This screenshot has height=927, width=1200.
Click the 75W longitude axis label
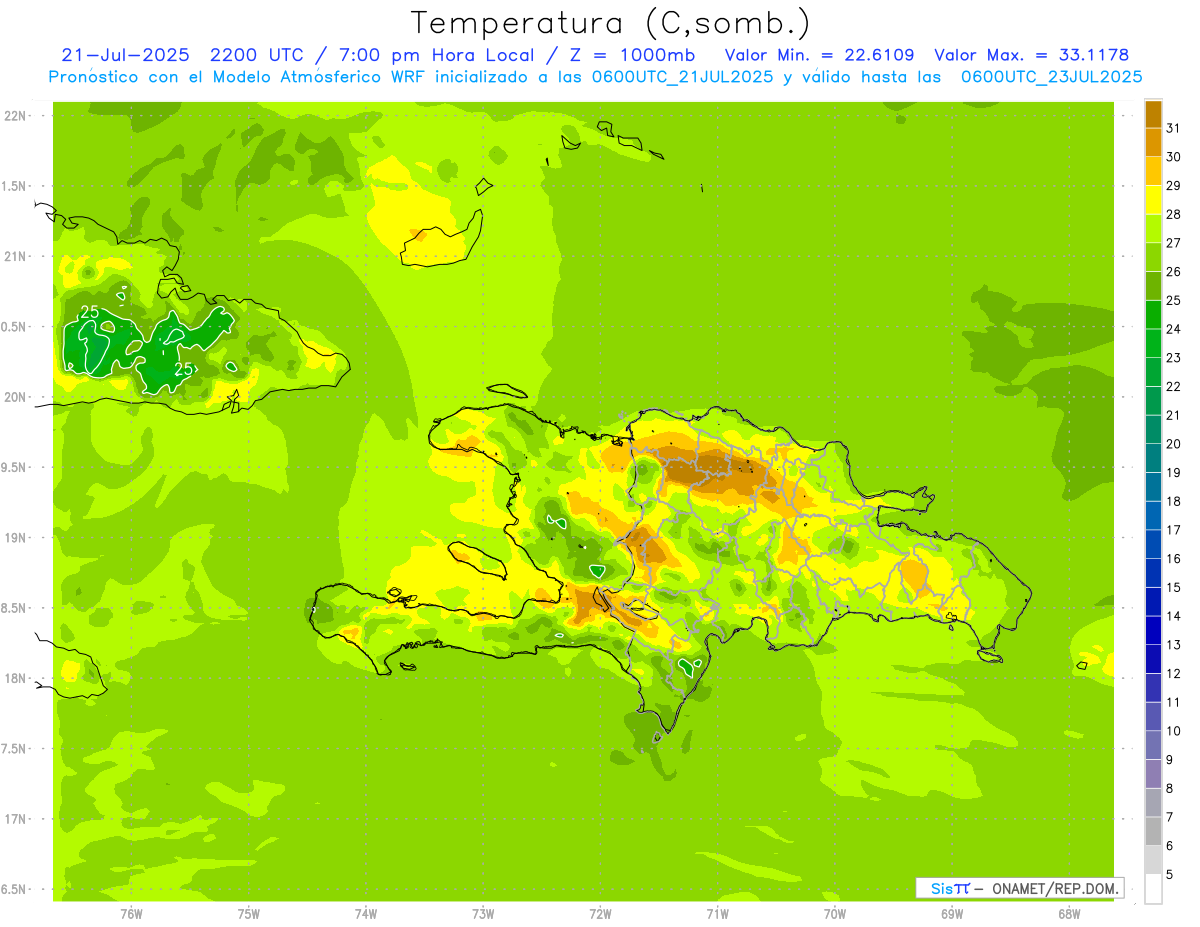coord(249,914)
